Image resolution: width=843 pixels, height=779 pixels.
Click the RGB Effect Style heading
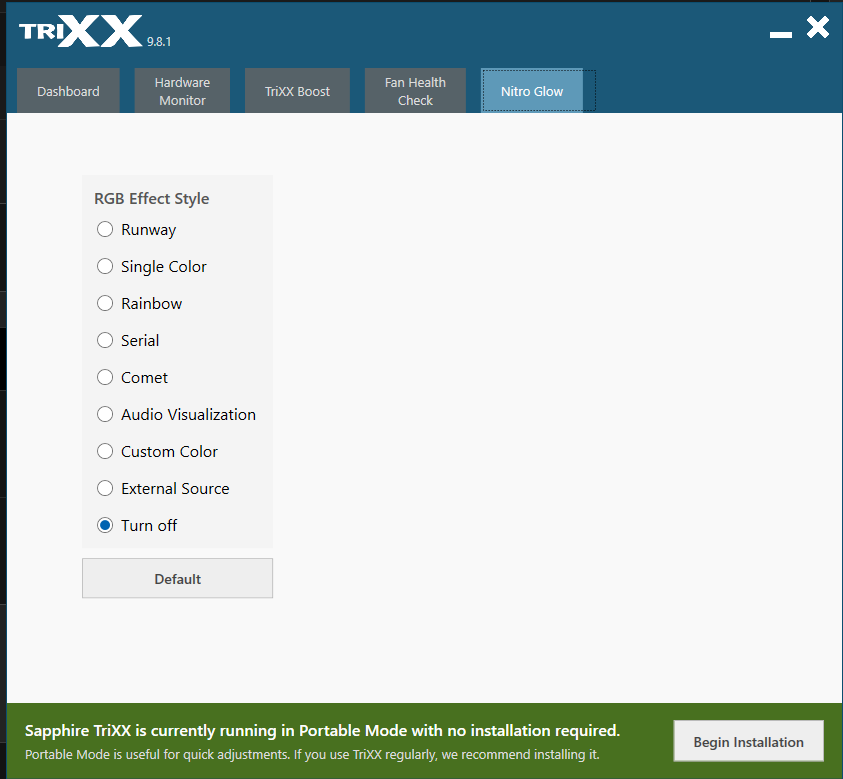pyautogui.click(x=152, y=198)
